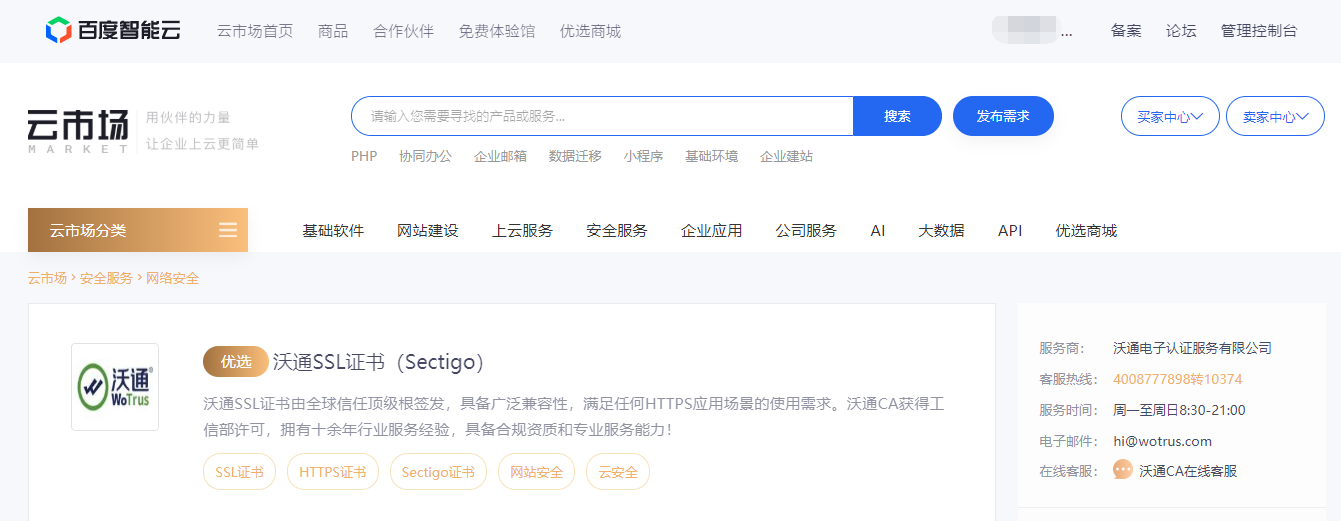This screenshot has width=1341, height=521.
Task: Select the SSL证书 tag
Action: click(x=239, y=472)
